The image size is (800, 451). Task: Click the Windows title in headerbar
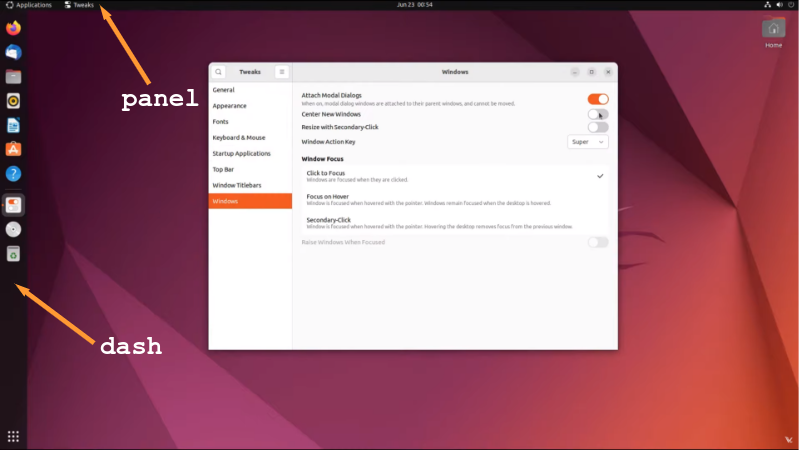coord(455,72)
